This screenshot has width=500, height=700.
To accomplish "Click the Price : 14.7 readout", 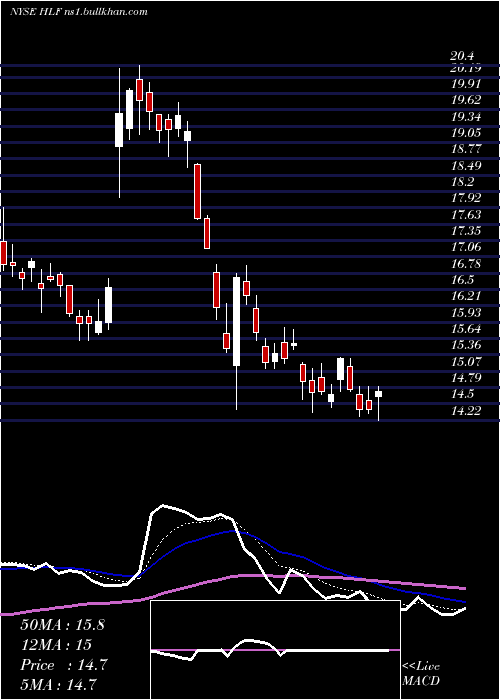I will point(64,665).
